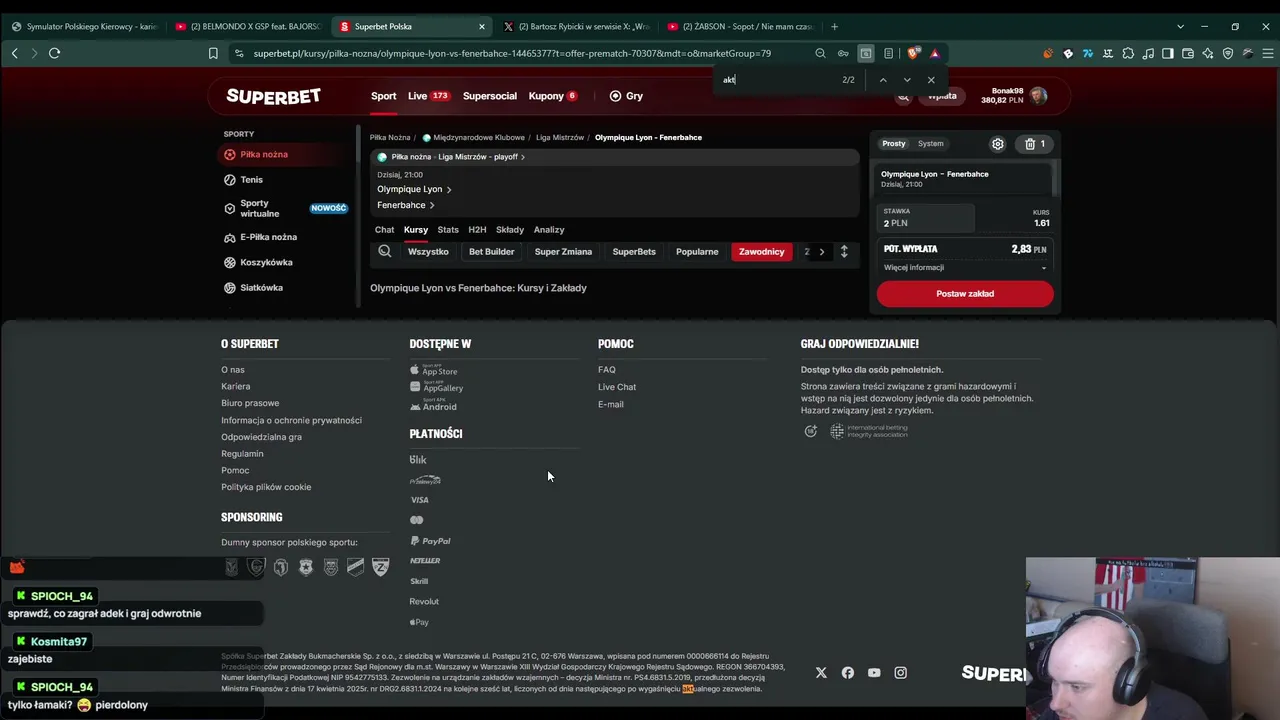Open the Brave Shields icon

pyautogui.click(x=914, y=53)
